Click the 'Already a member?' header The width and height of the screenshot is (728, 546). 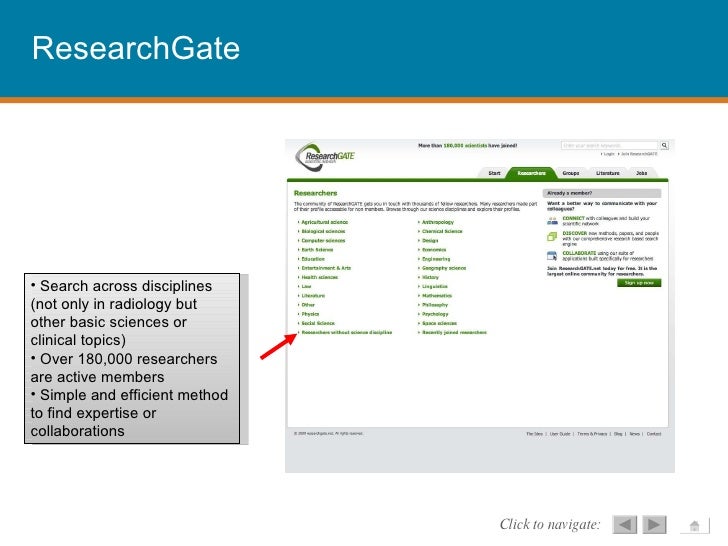602,193
